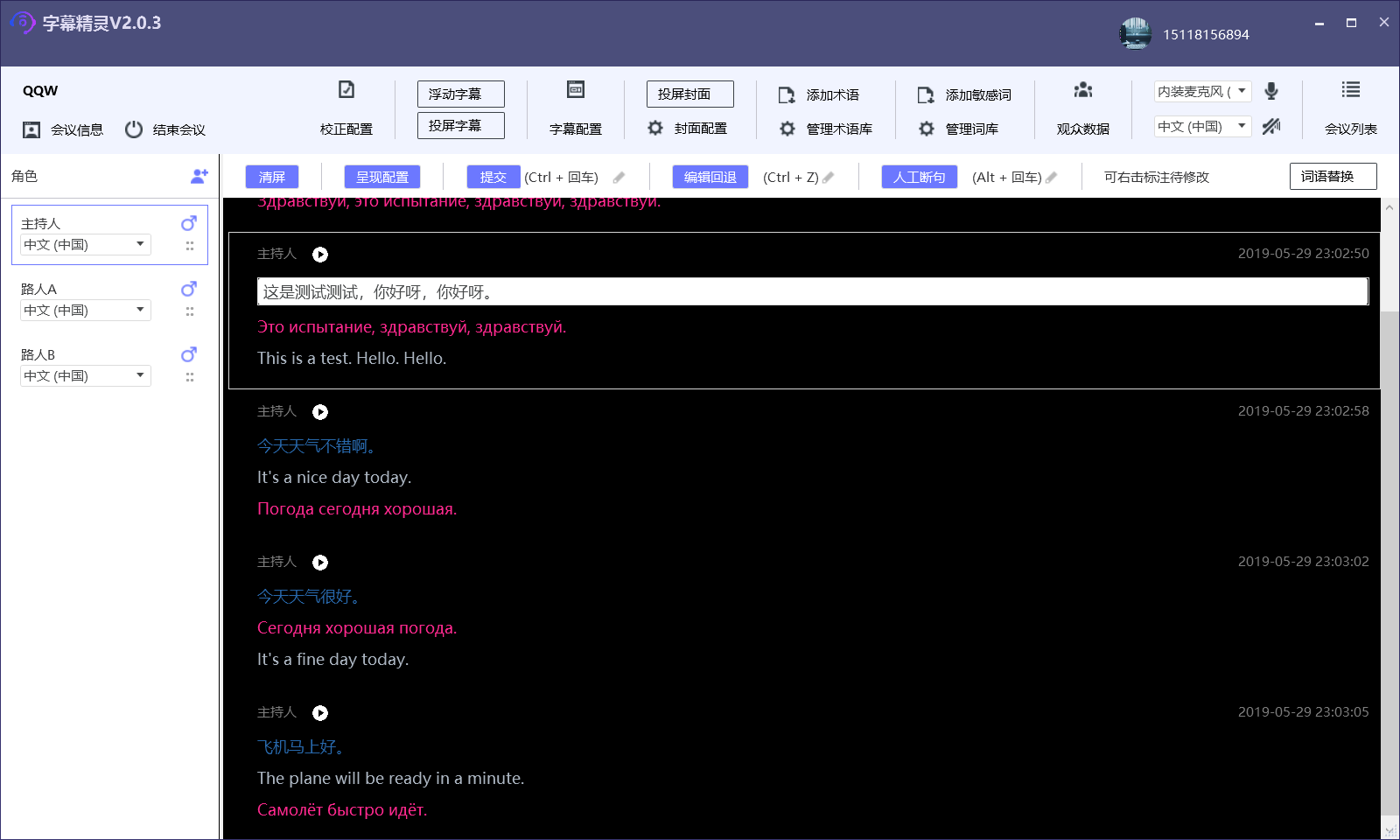Click the 添加术语 document icon

tap(787, 94)
